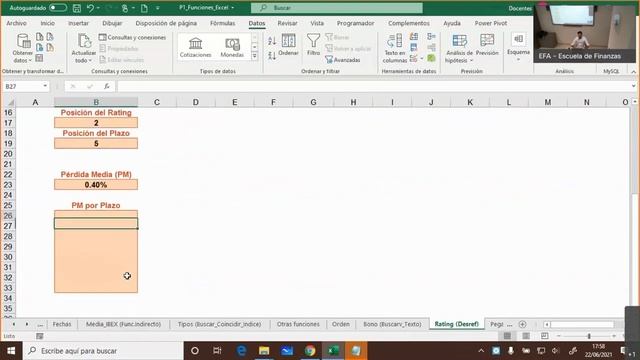The width and height of the screenshot is (640, 360).
Task: Open the Tipos (Buscar_Coincidir_Indice) sheet tab
Action: (219, 324)
